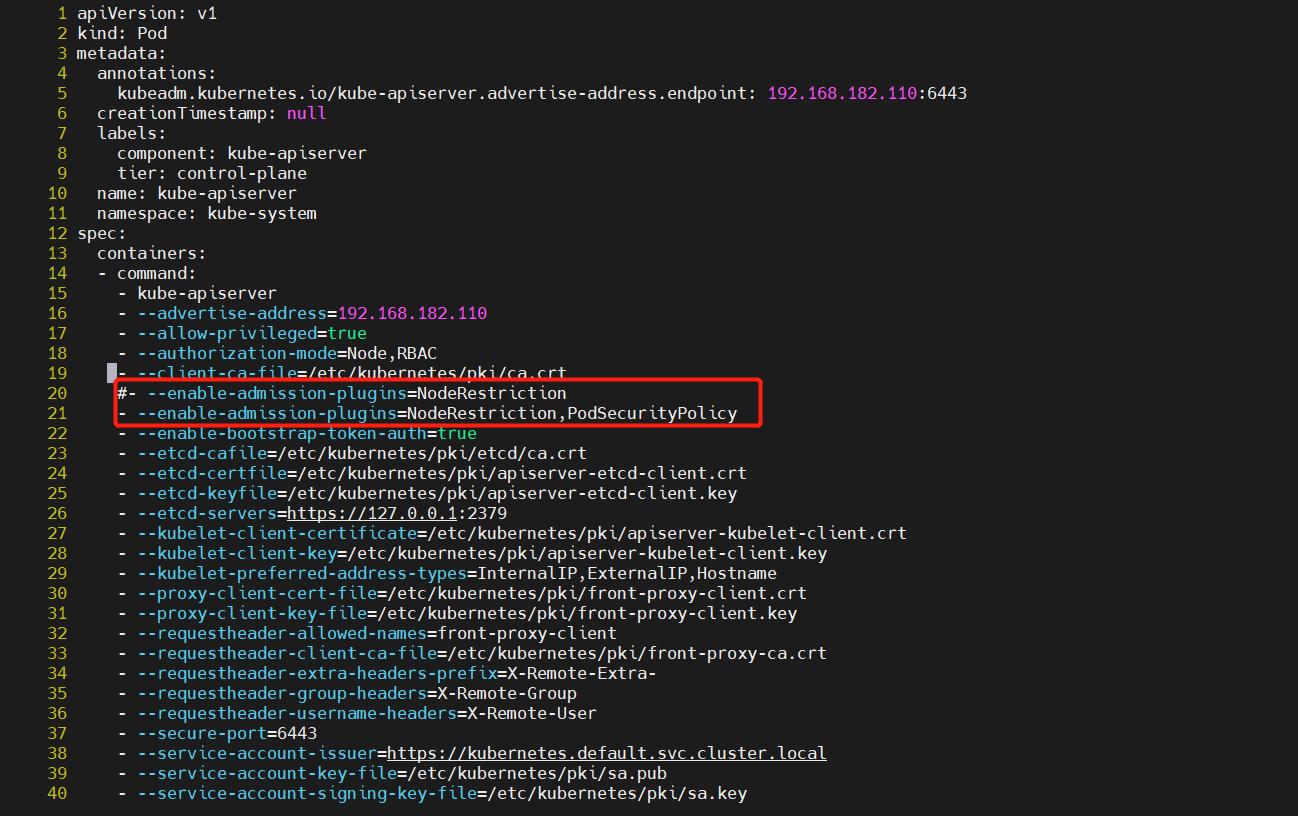Click the cursor block on line 19
Viewport: 1298px width, 816px height.
(110, 373)
